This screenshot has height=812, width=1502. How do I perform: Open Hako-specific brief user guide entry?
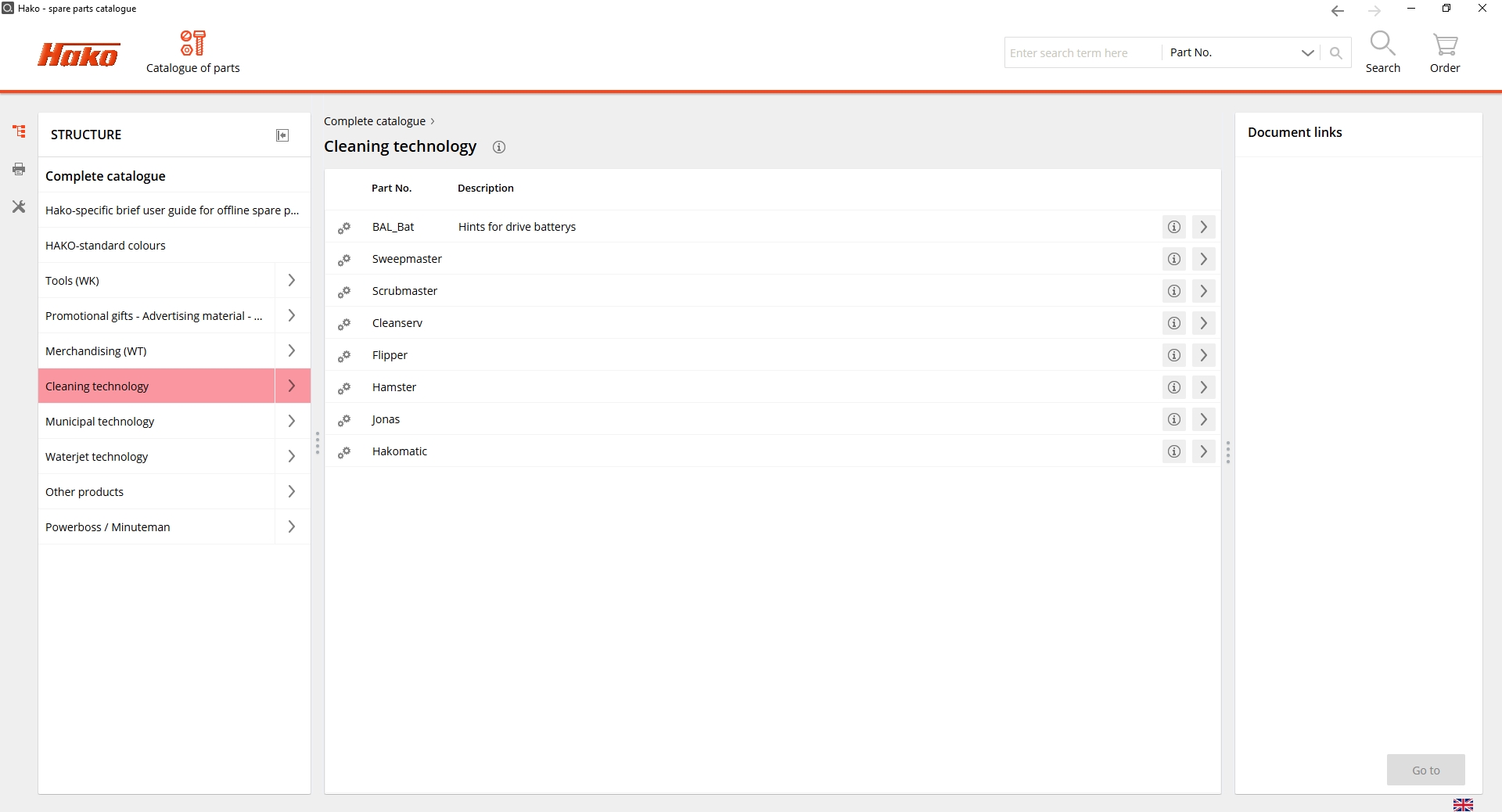pyautogui.click(x=174, y=210)
